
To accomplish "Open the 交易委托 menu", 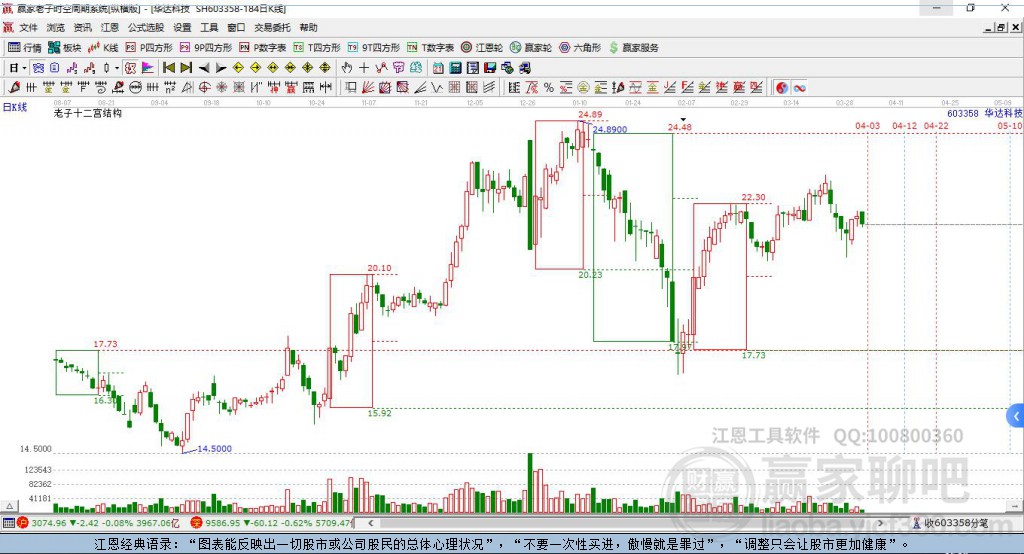I will [272, 27].
